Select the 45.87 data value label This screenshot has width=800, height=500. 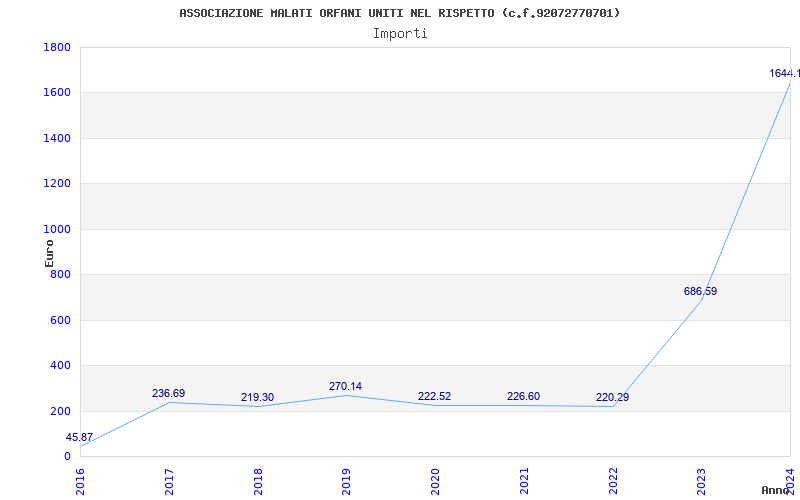[x=79, y=438]
